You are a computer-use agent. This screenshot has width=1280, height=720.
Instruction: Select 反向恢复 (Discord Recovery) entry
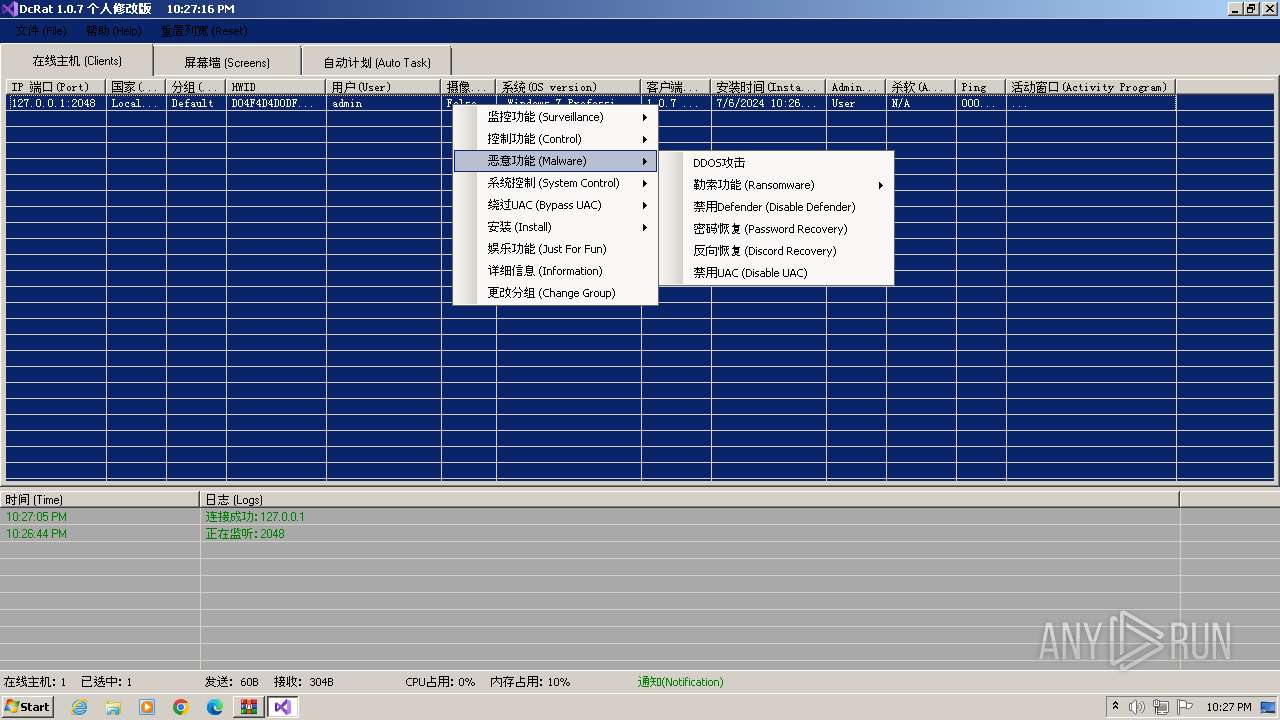click(776, 251)
